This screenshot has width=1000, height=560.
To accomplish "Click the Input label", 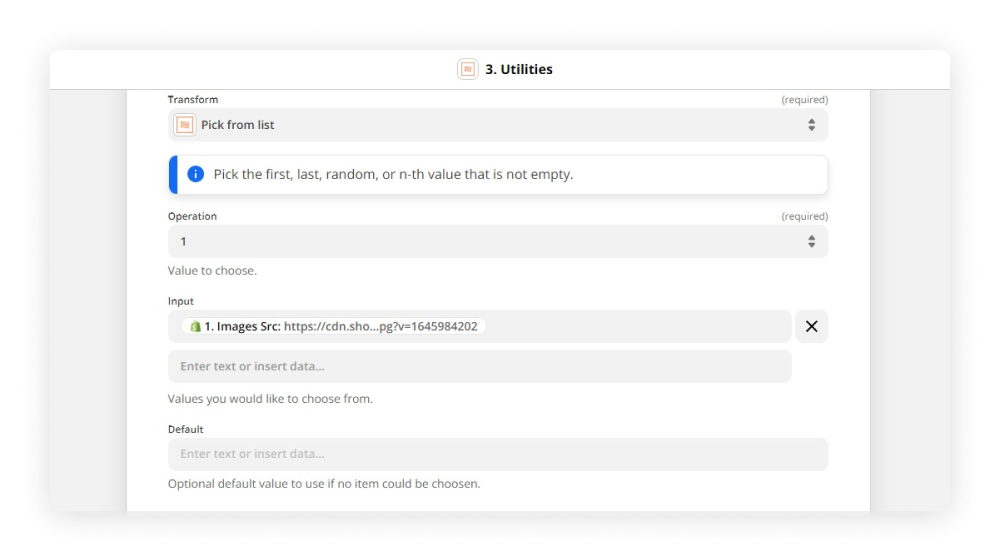I will click(x=180, y=301).
